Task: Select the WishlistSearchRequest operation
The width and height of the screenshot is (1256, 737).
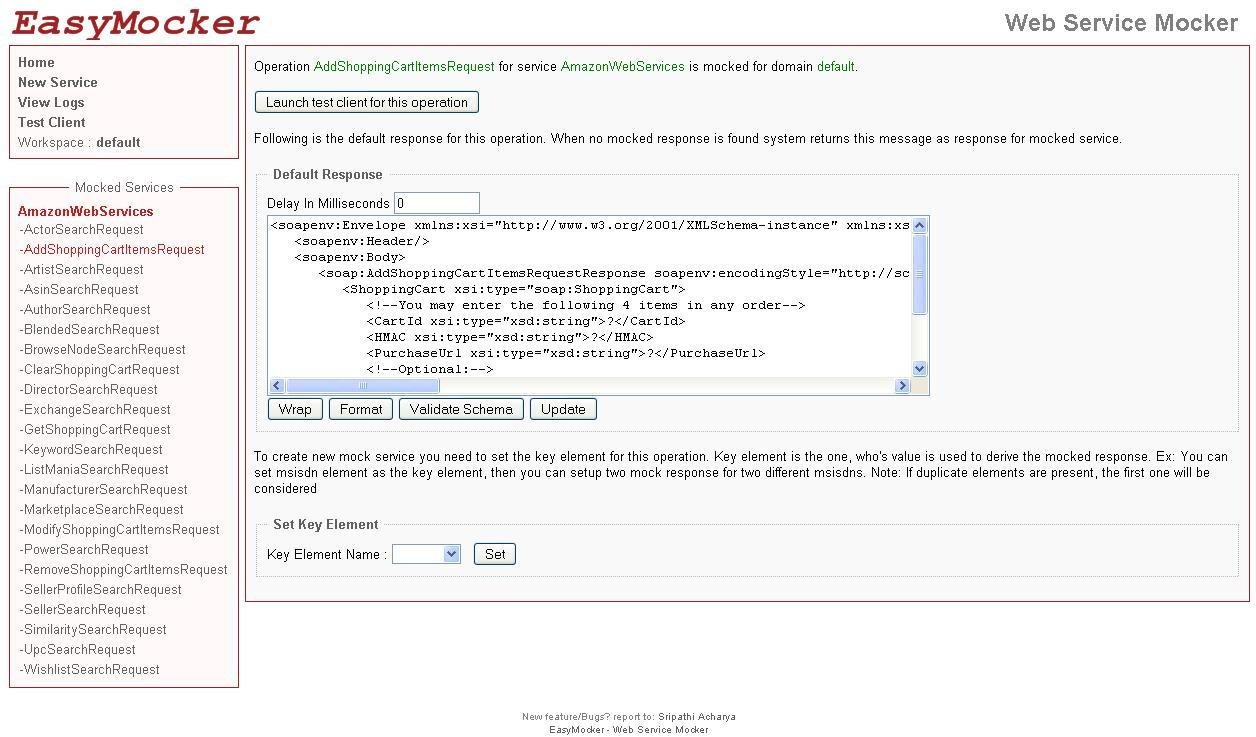Action: point(90,669)
